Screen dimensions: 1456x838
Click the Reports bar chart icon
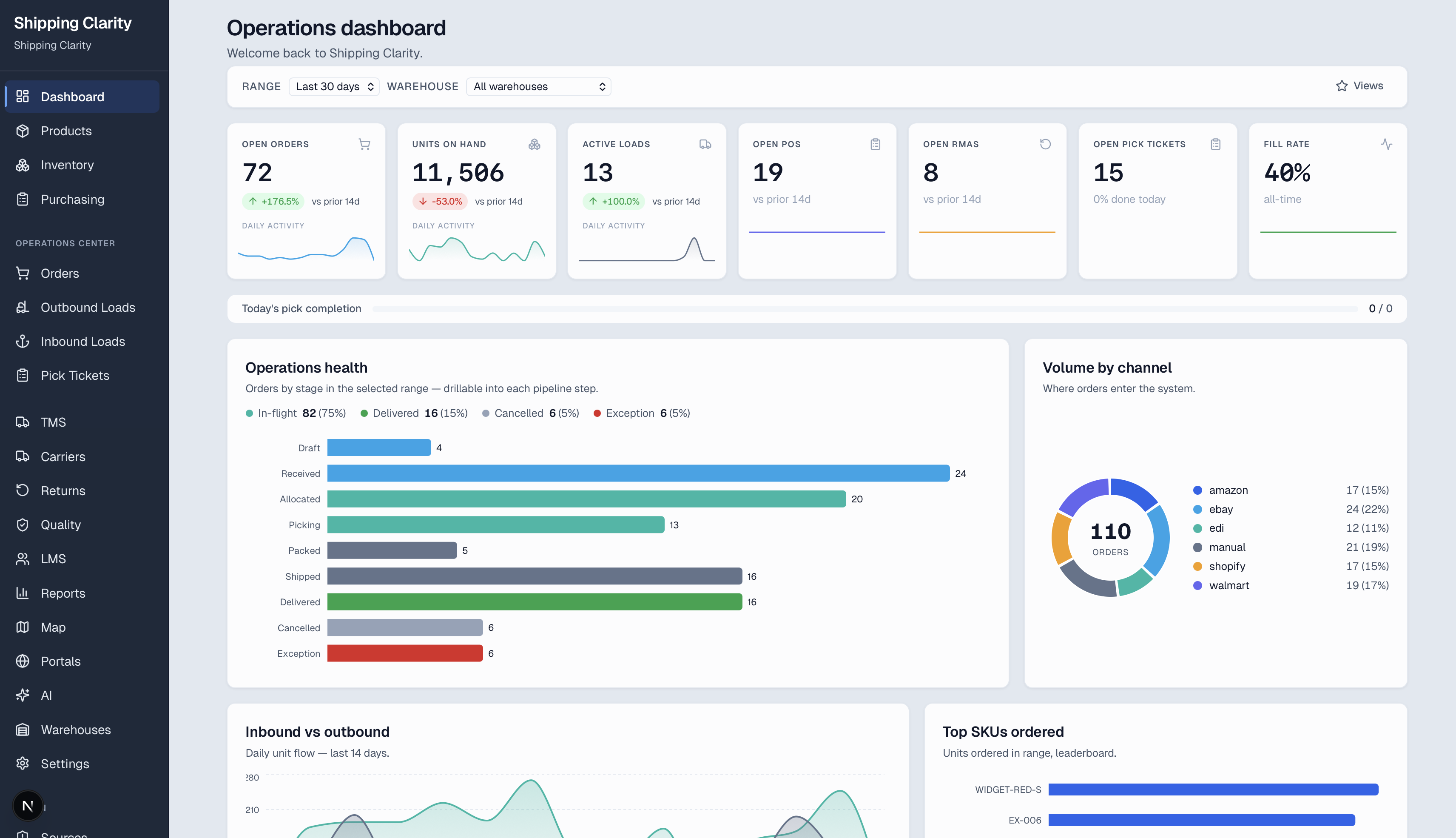(x=23, y=593)
